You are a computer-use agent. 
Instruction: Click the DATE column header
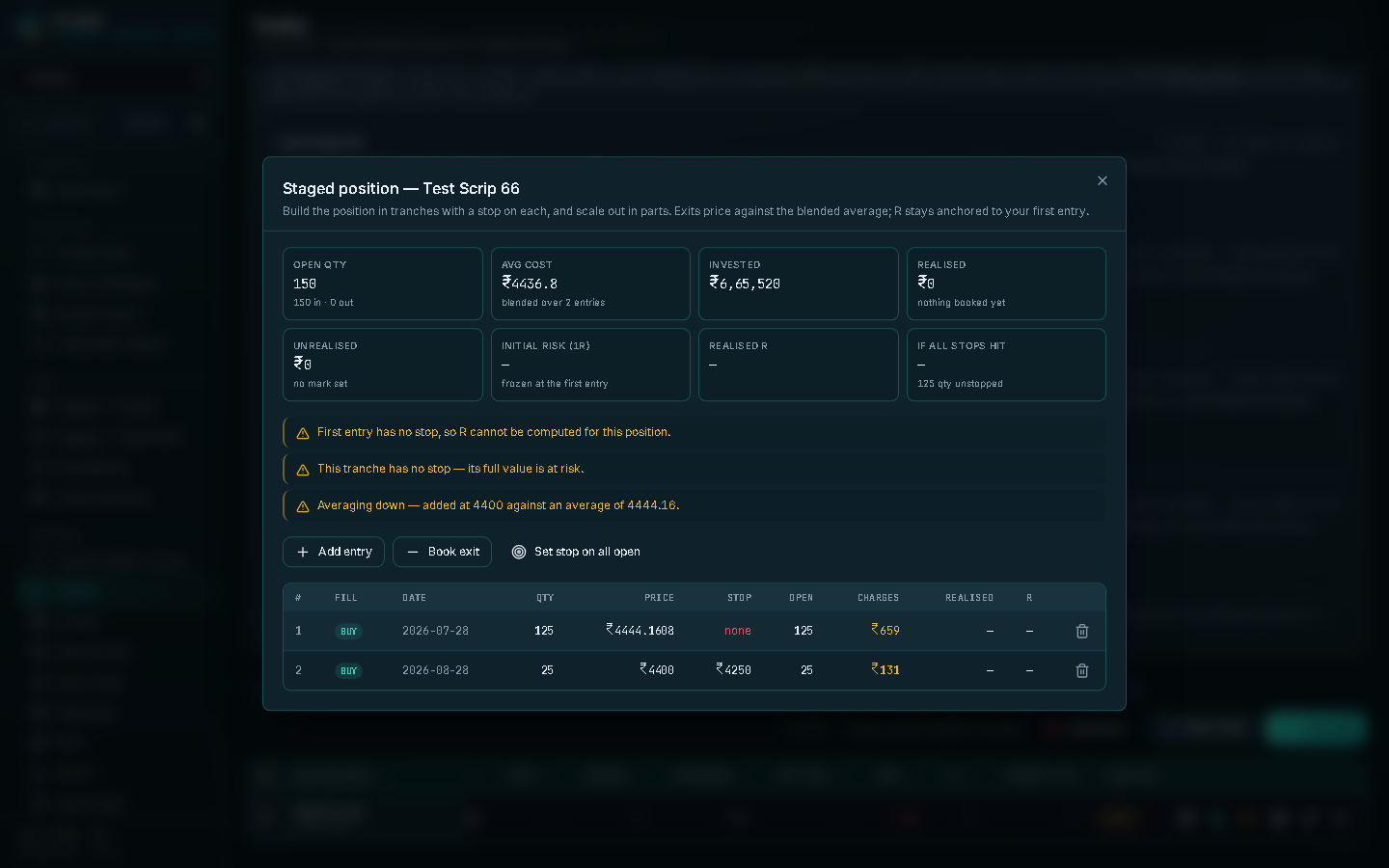[x=415, y=598]
